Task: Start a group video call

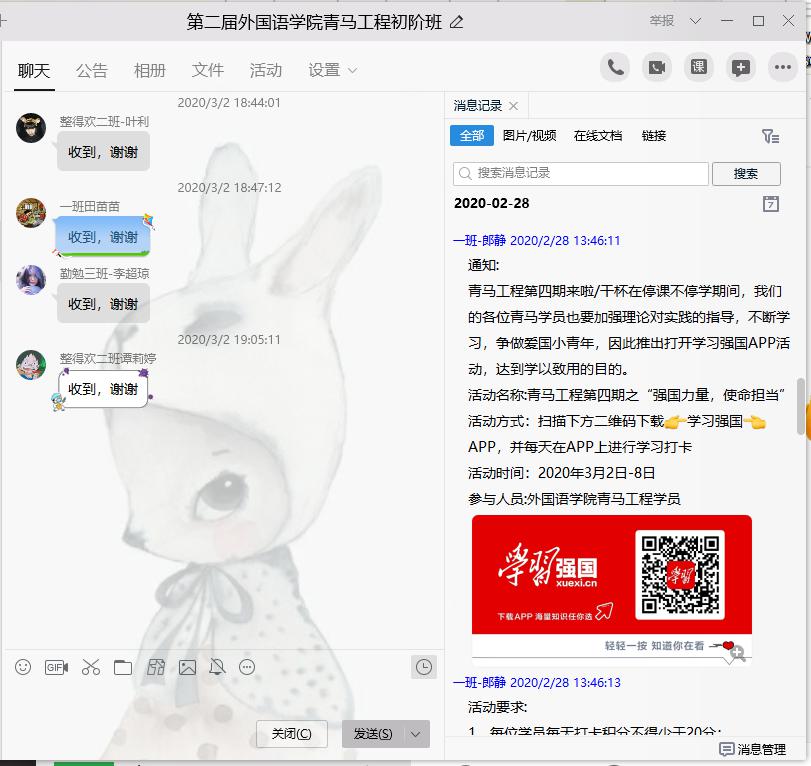Action: click(657, 67)
